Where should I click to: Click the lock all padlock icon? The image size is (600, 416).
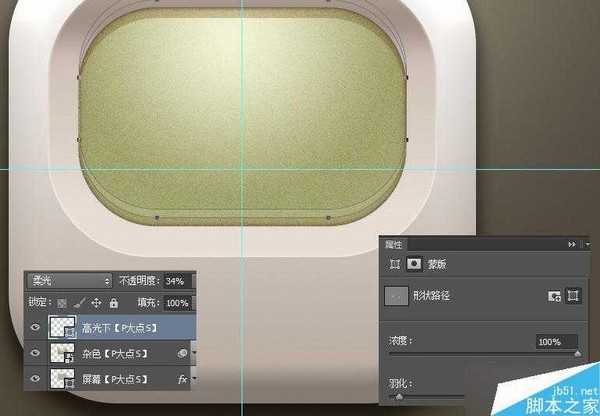coord(113,302)
